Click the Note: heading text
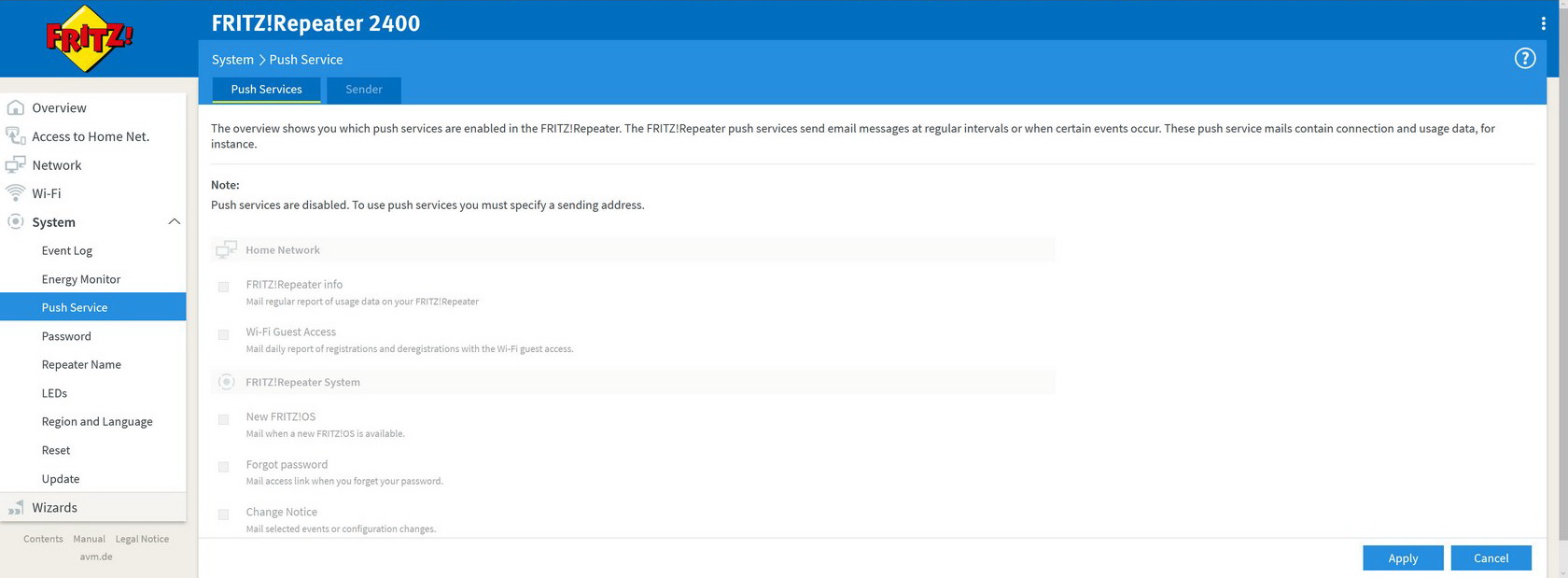The height and width of the screenshot is (578, 1568). click(225, 185)
